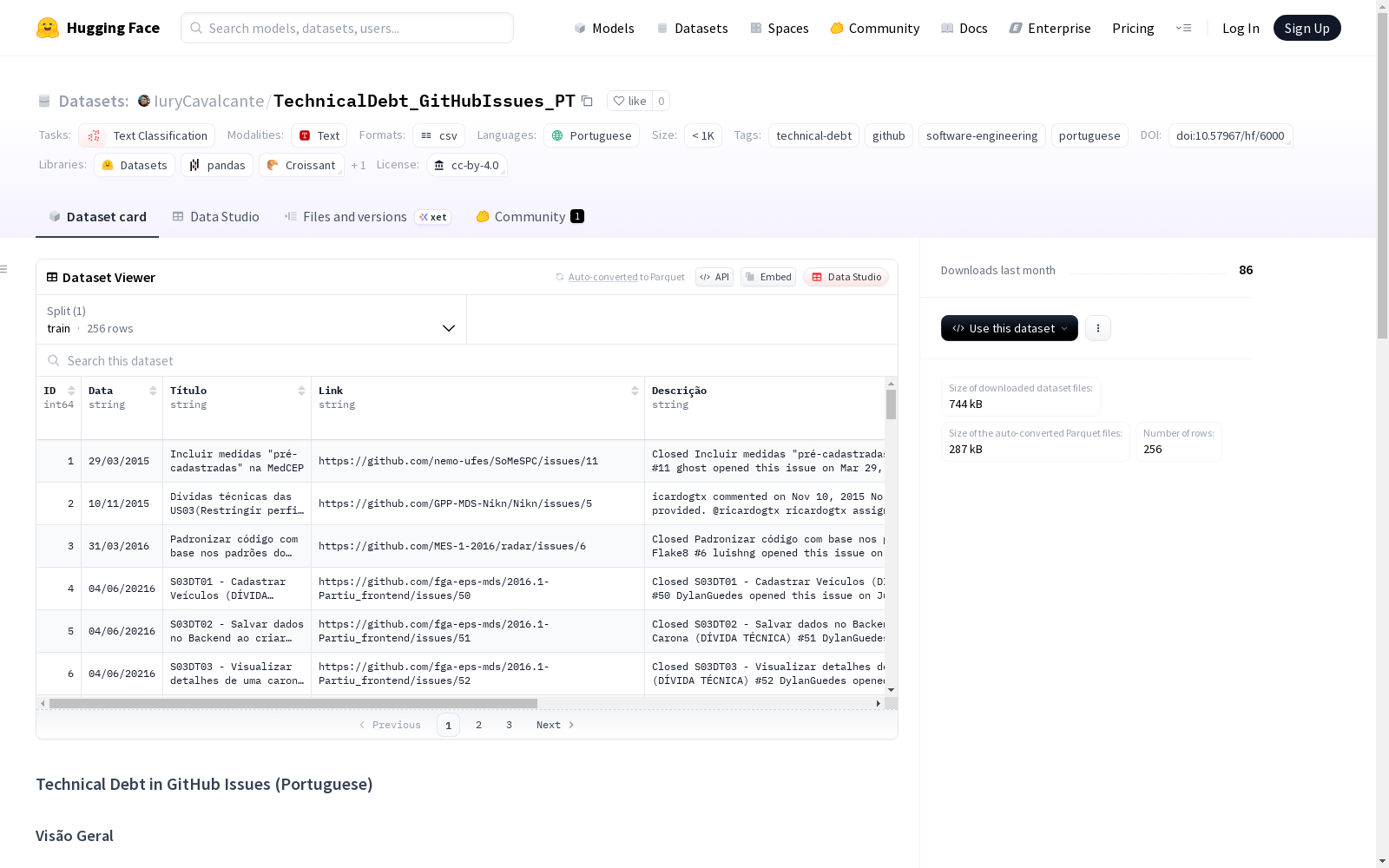This screenshot has width=1389, height=868.
Task: Focus the search models, datasets, users field
Action: tap(347, 28)
